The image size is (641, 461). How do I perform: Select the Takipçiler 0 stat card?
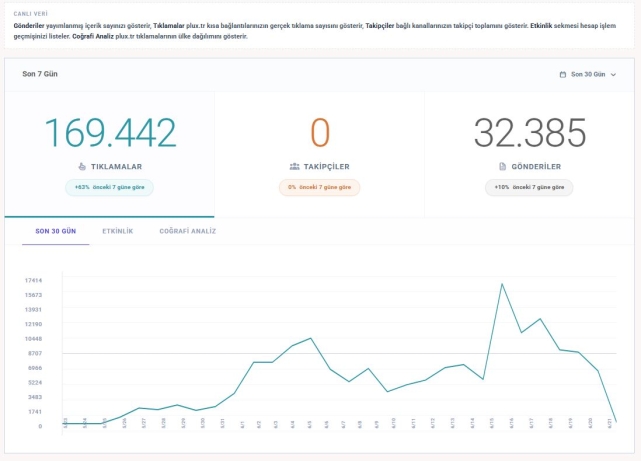(x=319, y=154)
